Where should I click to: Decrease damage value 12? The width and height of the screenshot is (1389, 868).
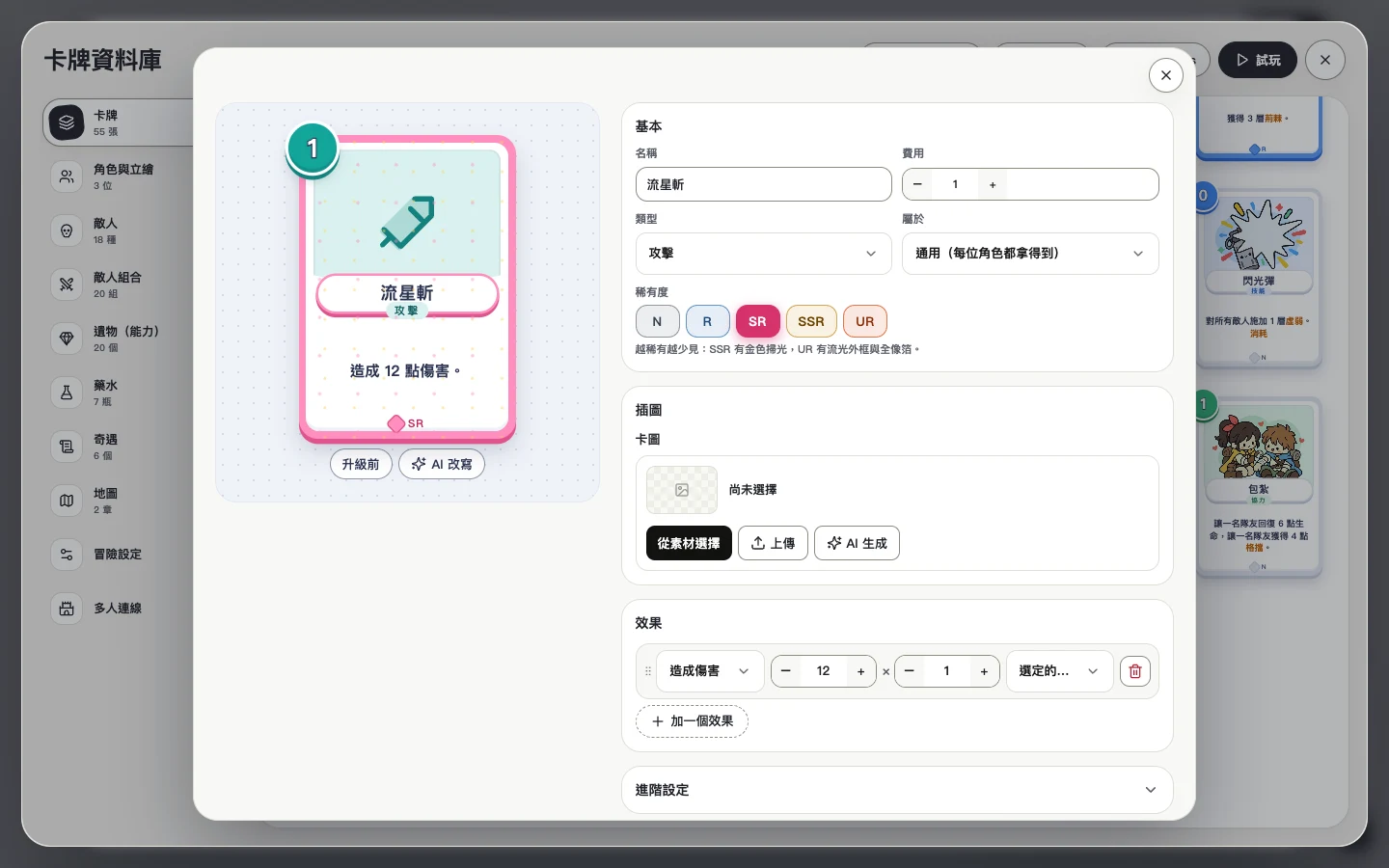(x=786, y=671)
